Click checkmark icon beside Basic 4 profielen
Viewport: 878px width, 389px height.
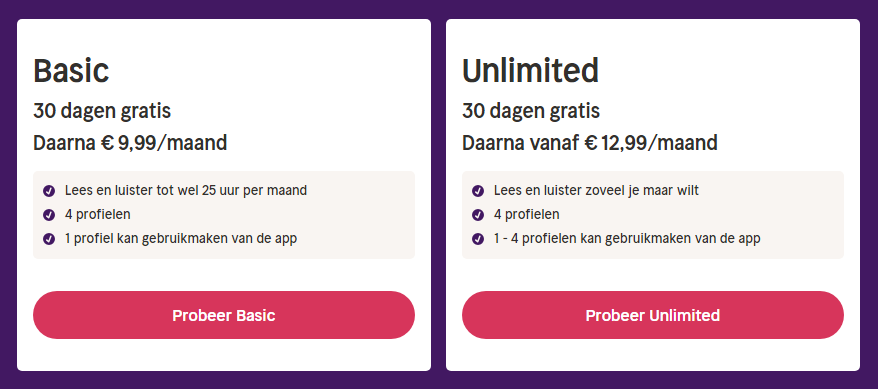coord(49,215)
